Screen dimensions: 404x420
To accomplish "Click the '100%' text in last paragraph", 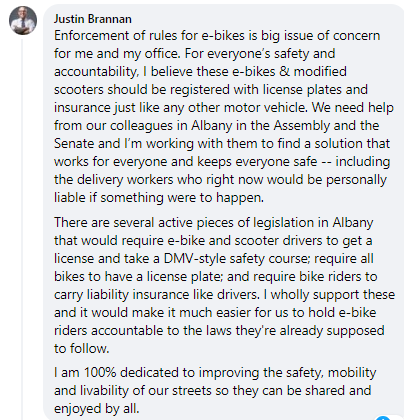I will point(100,372).
